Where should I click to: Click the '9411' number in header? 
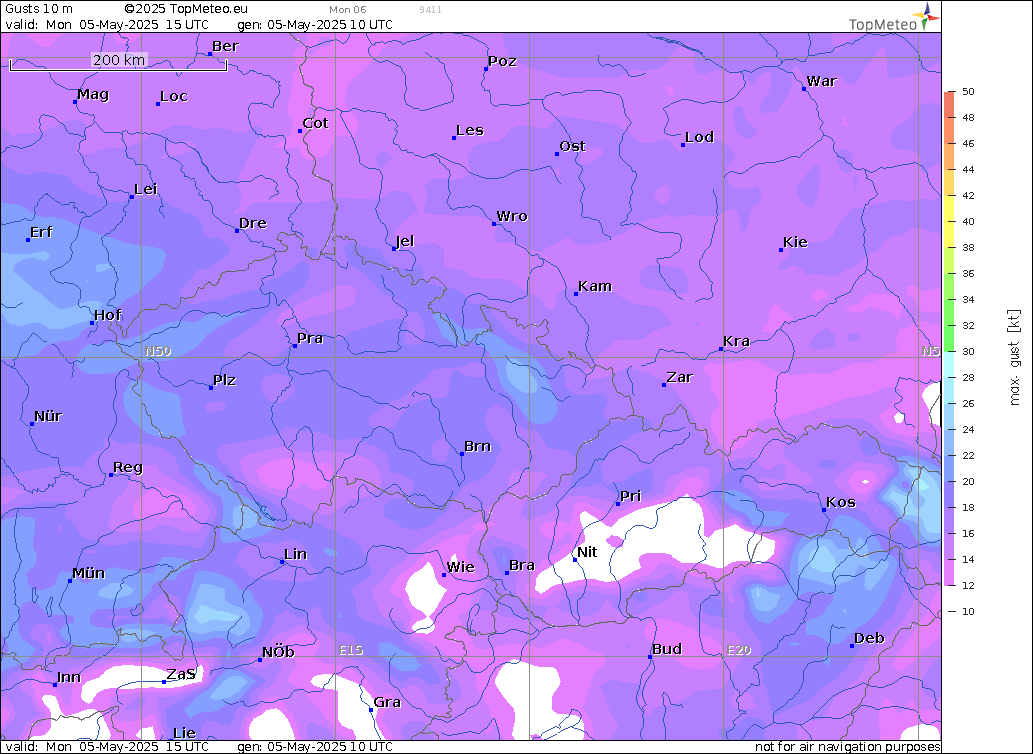click(430, 10)
